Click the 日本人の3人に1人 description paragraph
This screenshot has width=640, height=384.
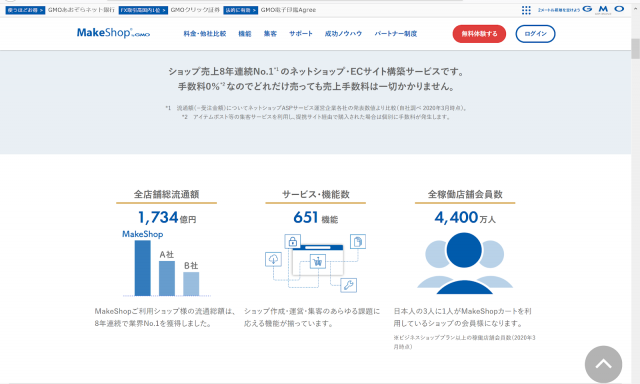pyautogui.click(x=462, y=317)
